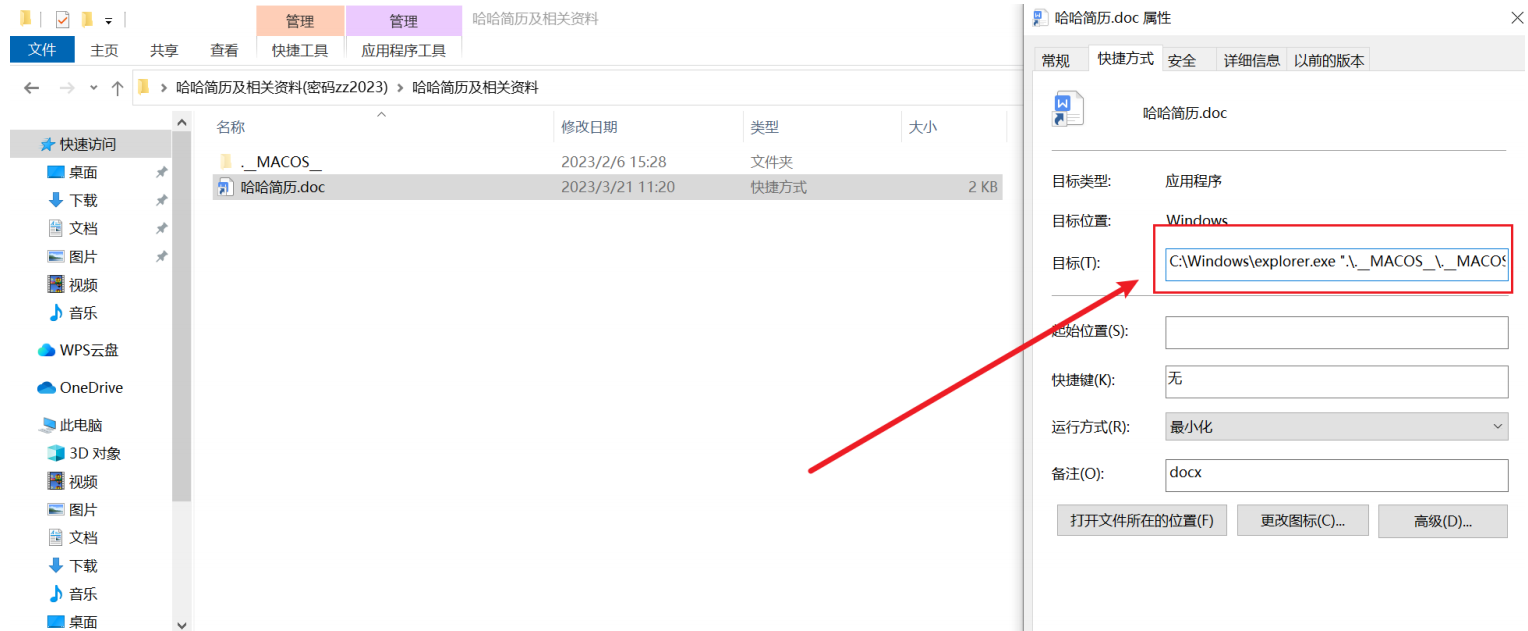The height and width of the screenshot is (631, 1528).
Task: Open the quick access toolbar customize arrow
Action: (108, 20)
